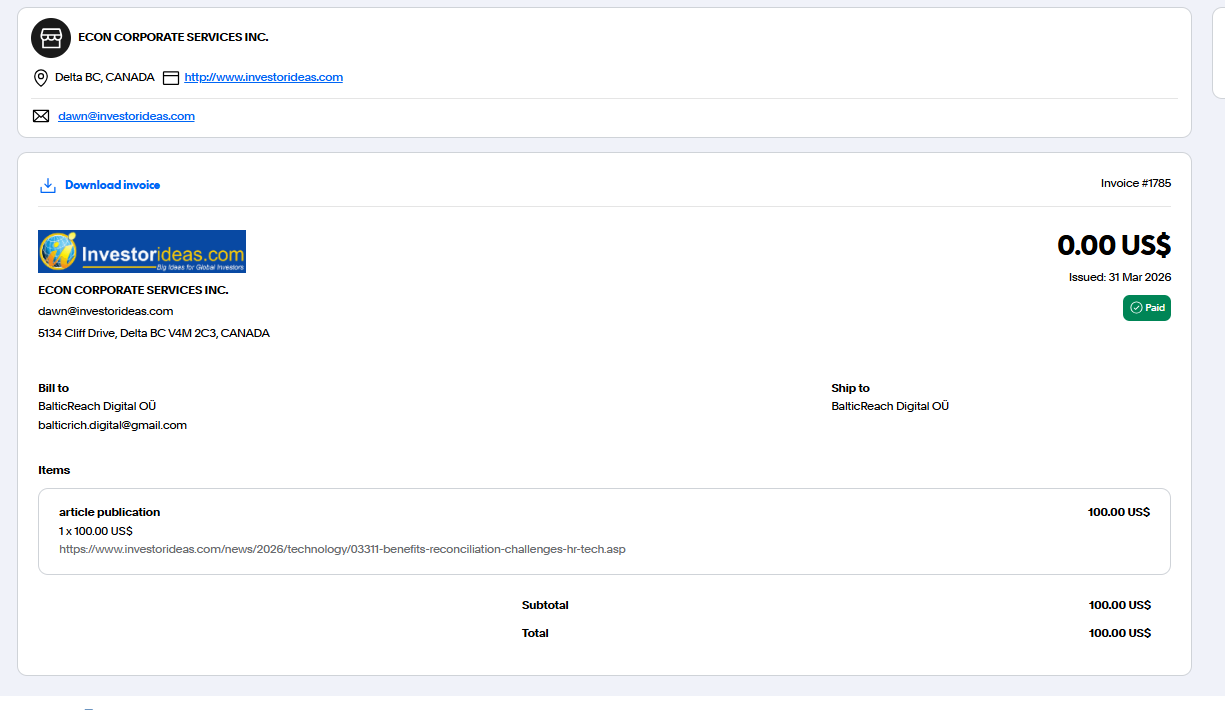Click the envelope icon next to the email address

pyautogui.click(x=41, y=116)
